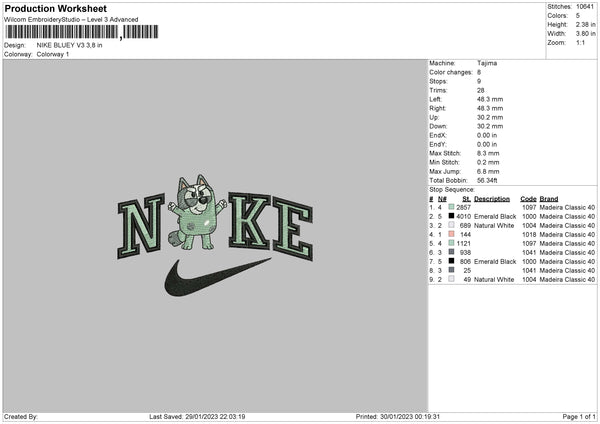Click the barcode under the header
Screen dimensions: 600x424
click(82, 32)
